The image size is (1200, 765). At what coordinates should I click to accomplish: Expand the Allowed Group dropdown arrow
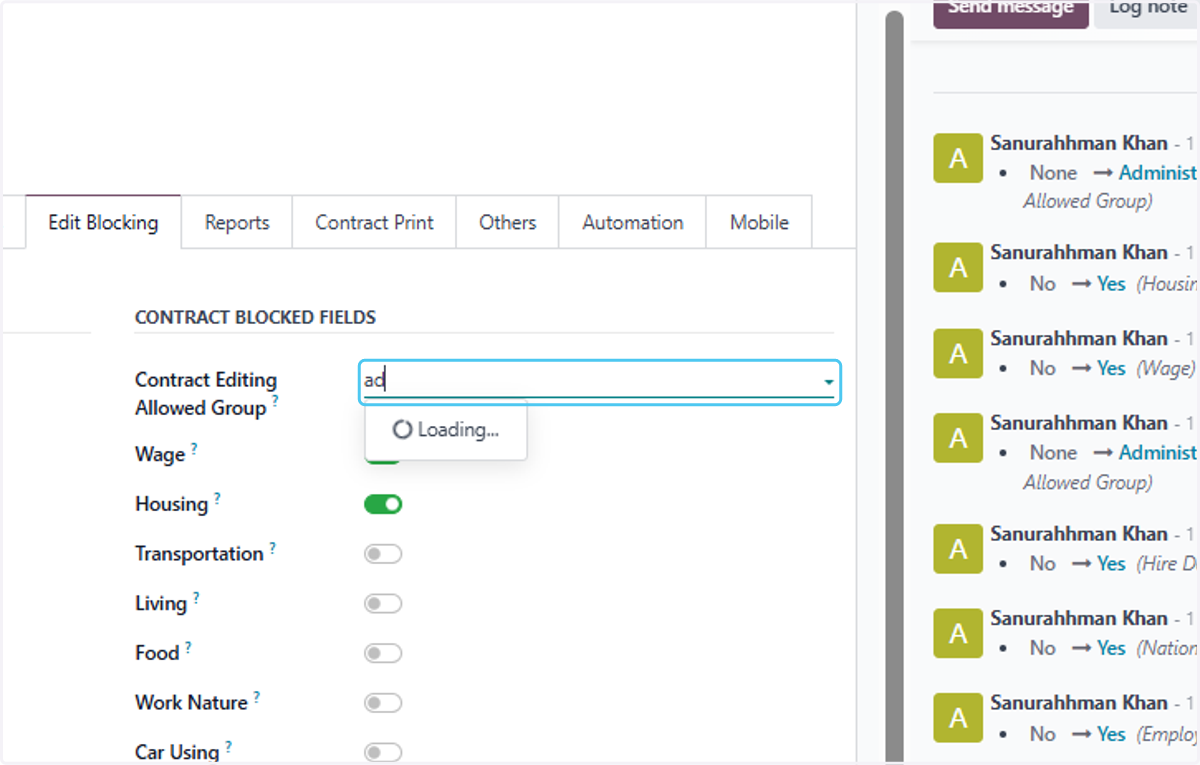click(828, 382)
